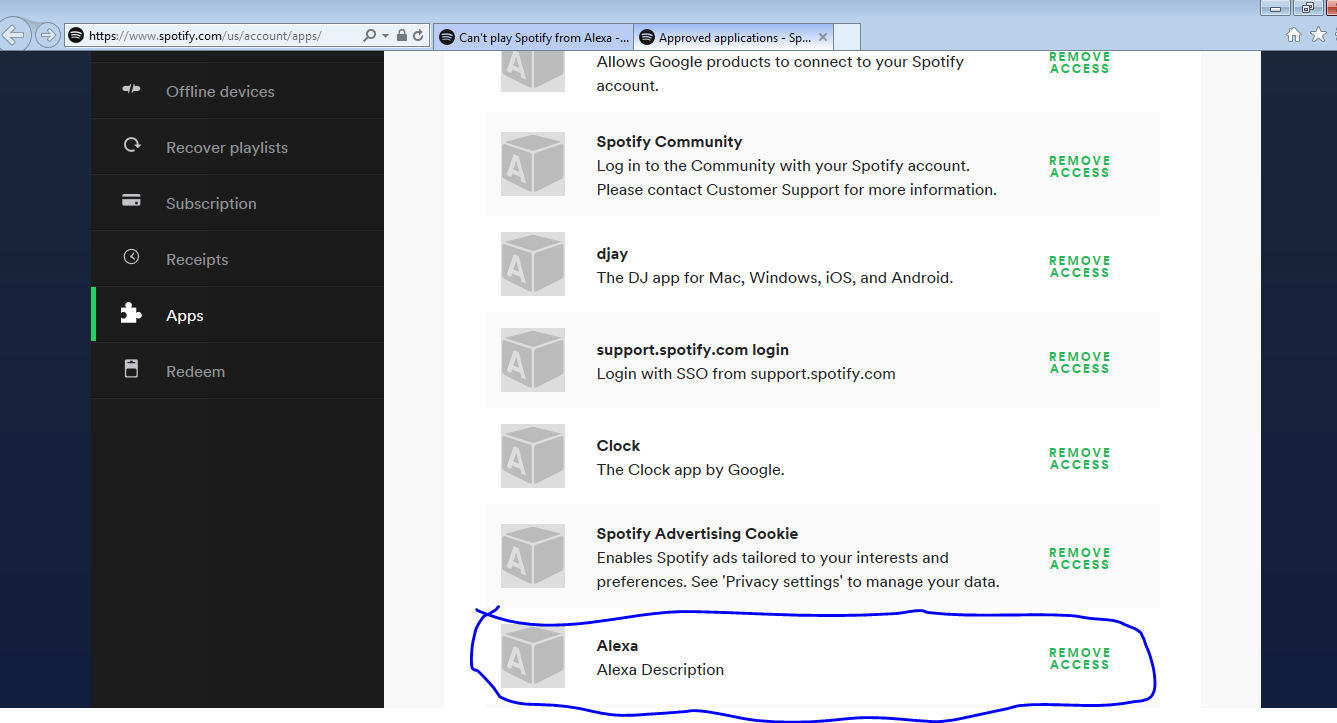Click the Spotify favicon in address bar

click(76, 35)
